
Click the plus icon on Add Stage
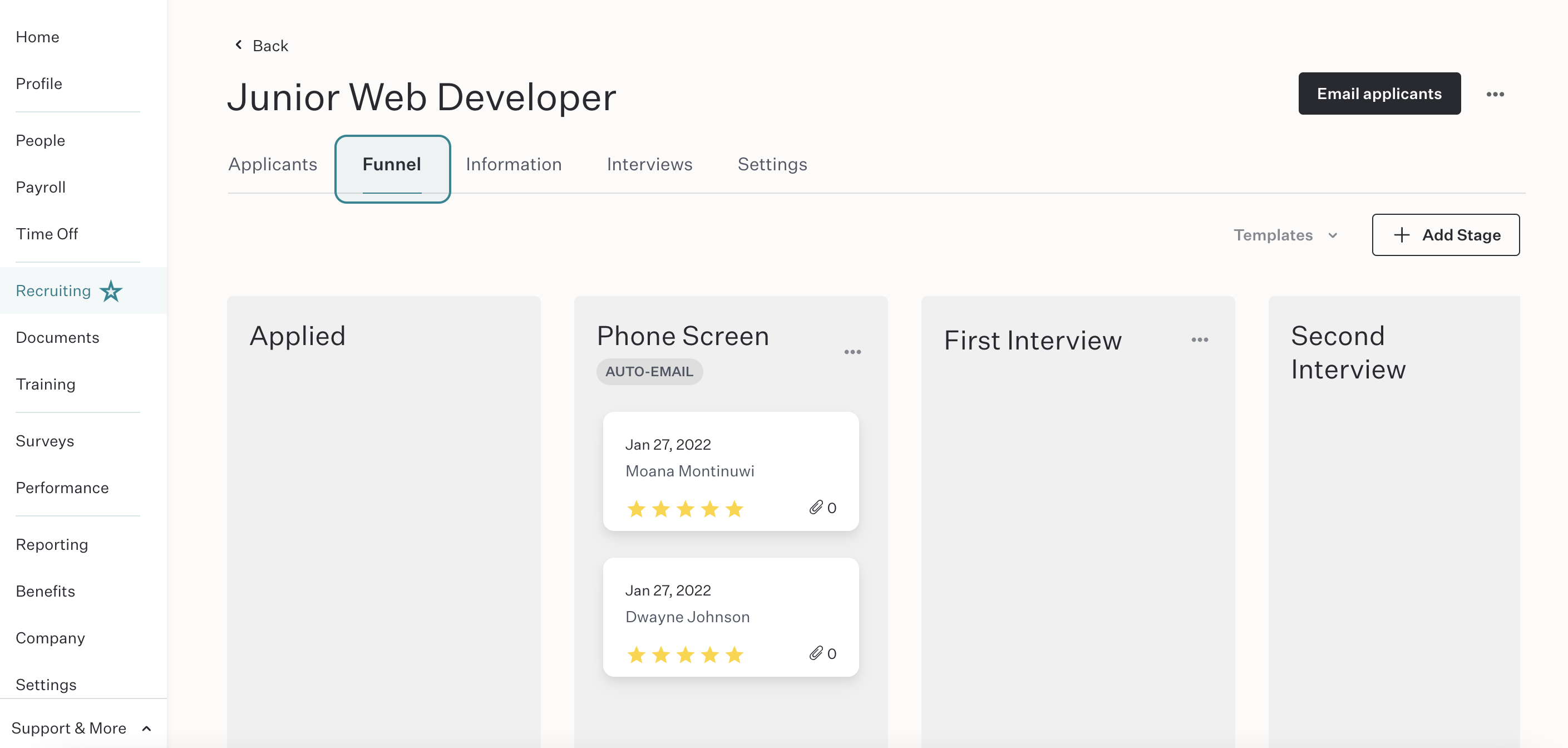click(x=1401, y=235)
